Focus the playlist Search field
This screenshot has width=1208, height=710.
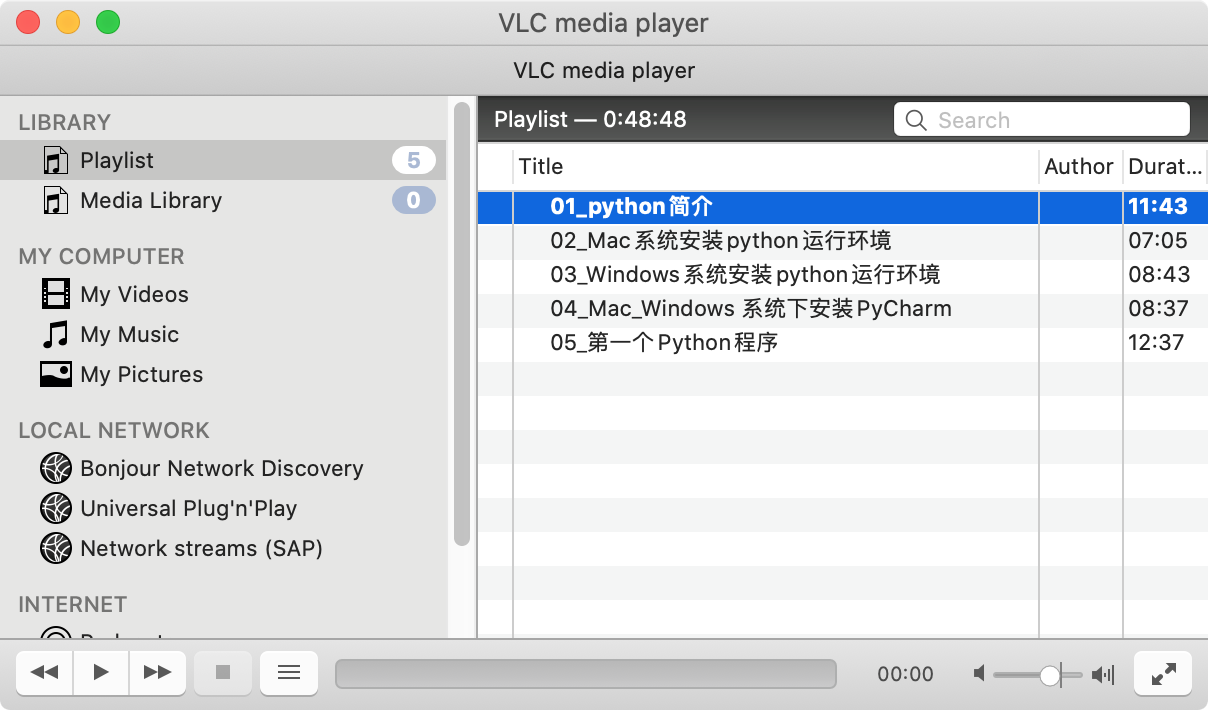[x=1041, y=120]
